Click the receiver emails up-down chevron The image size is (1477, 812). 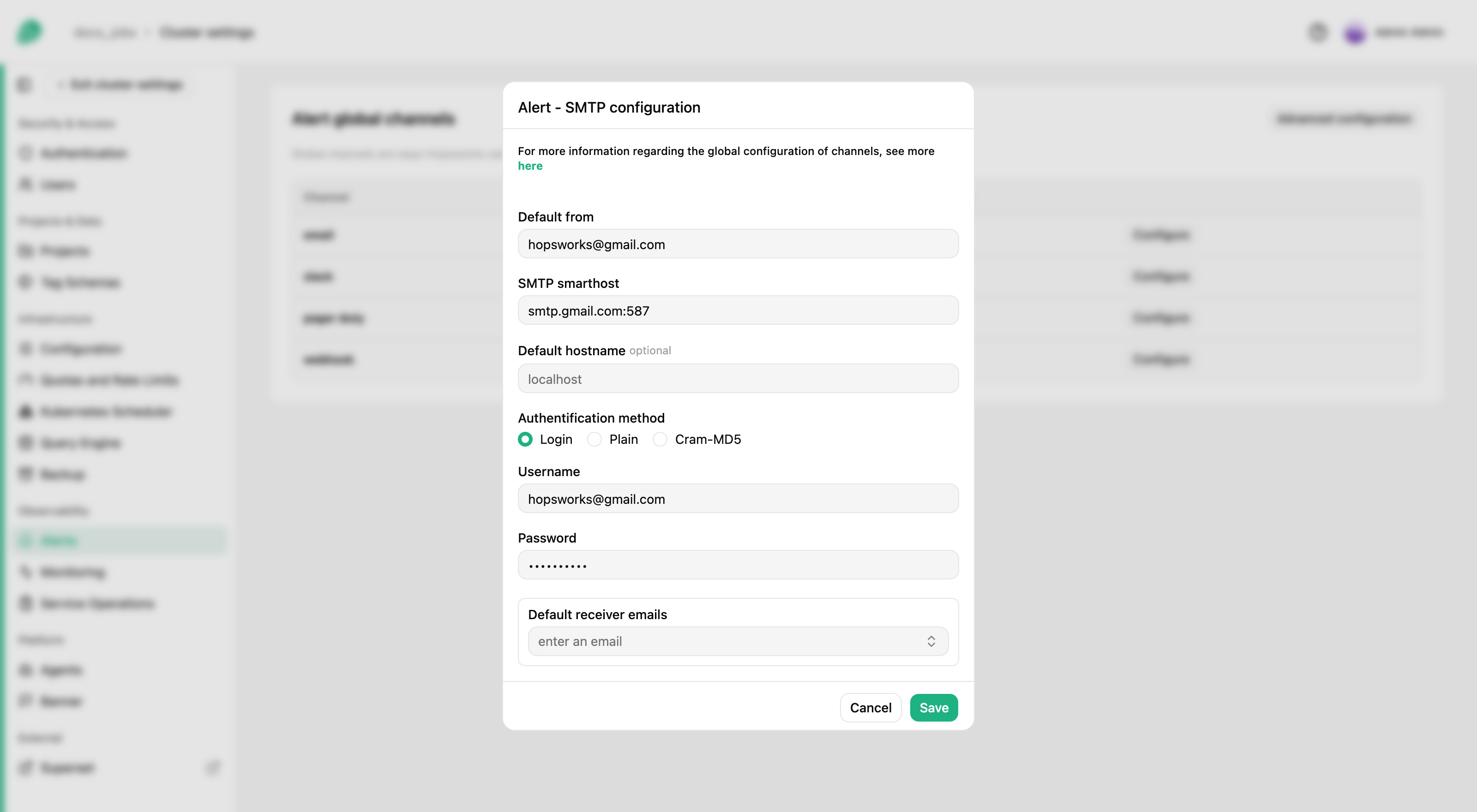[931, 641]
